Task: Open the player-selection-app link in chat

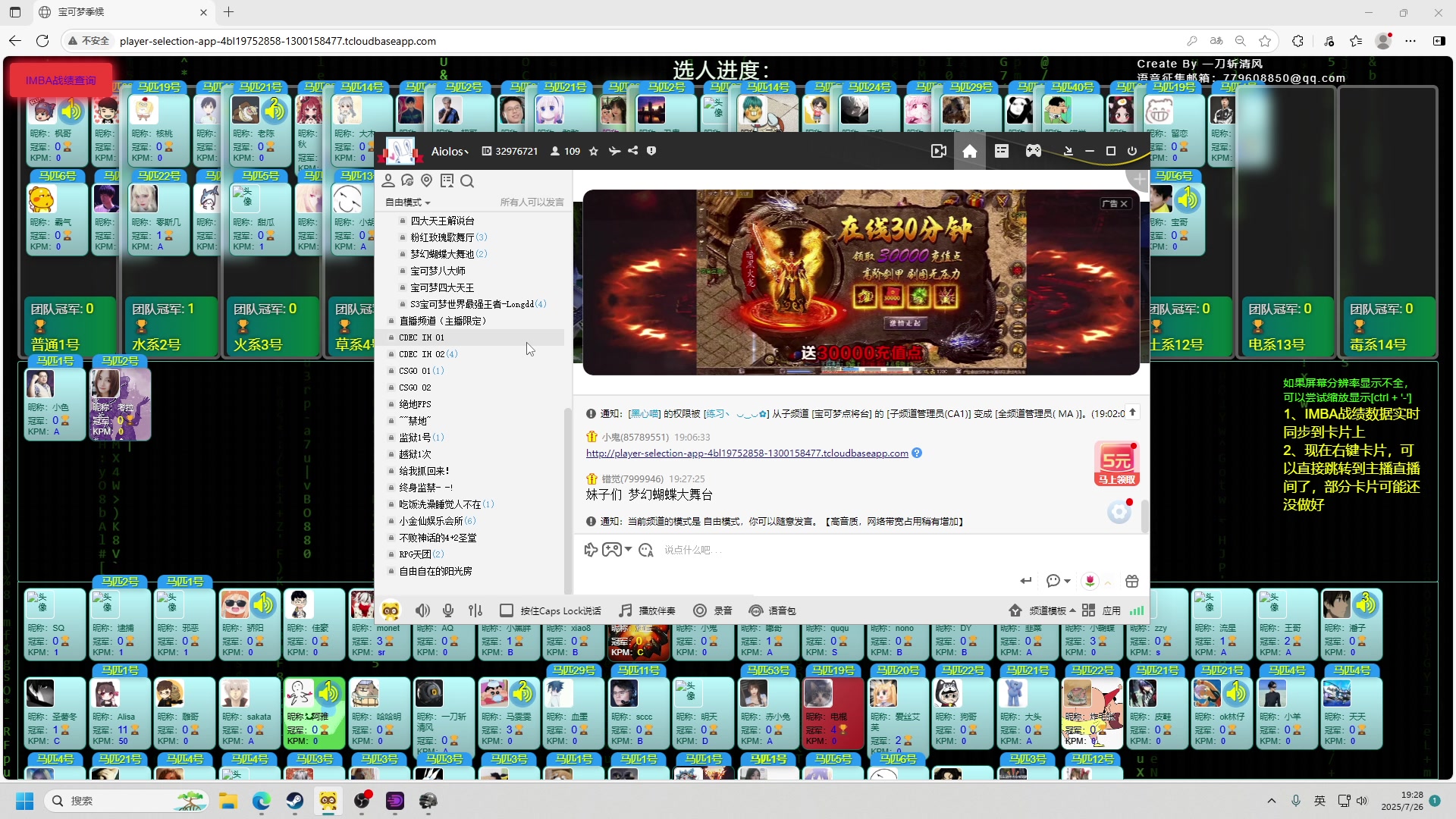Action: click(x=747, y=453)
